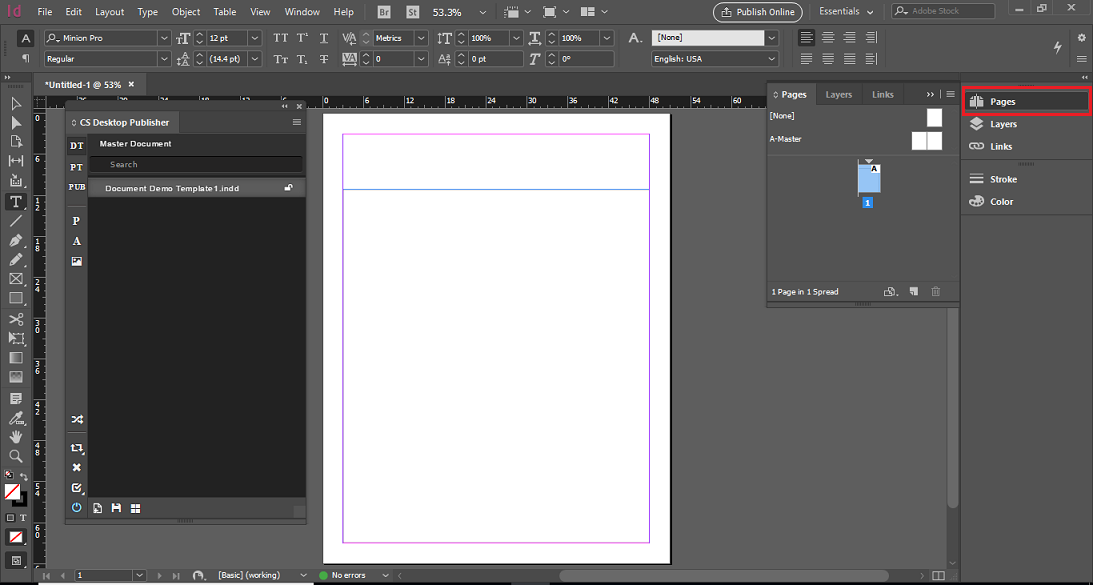Screen dimensions: 1093x585
Task: Click the PT icon in CS Desktop Publisher
Action: 77,167
